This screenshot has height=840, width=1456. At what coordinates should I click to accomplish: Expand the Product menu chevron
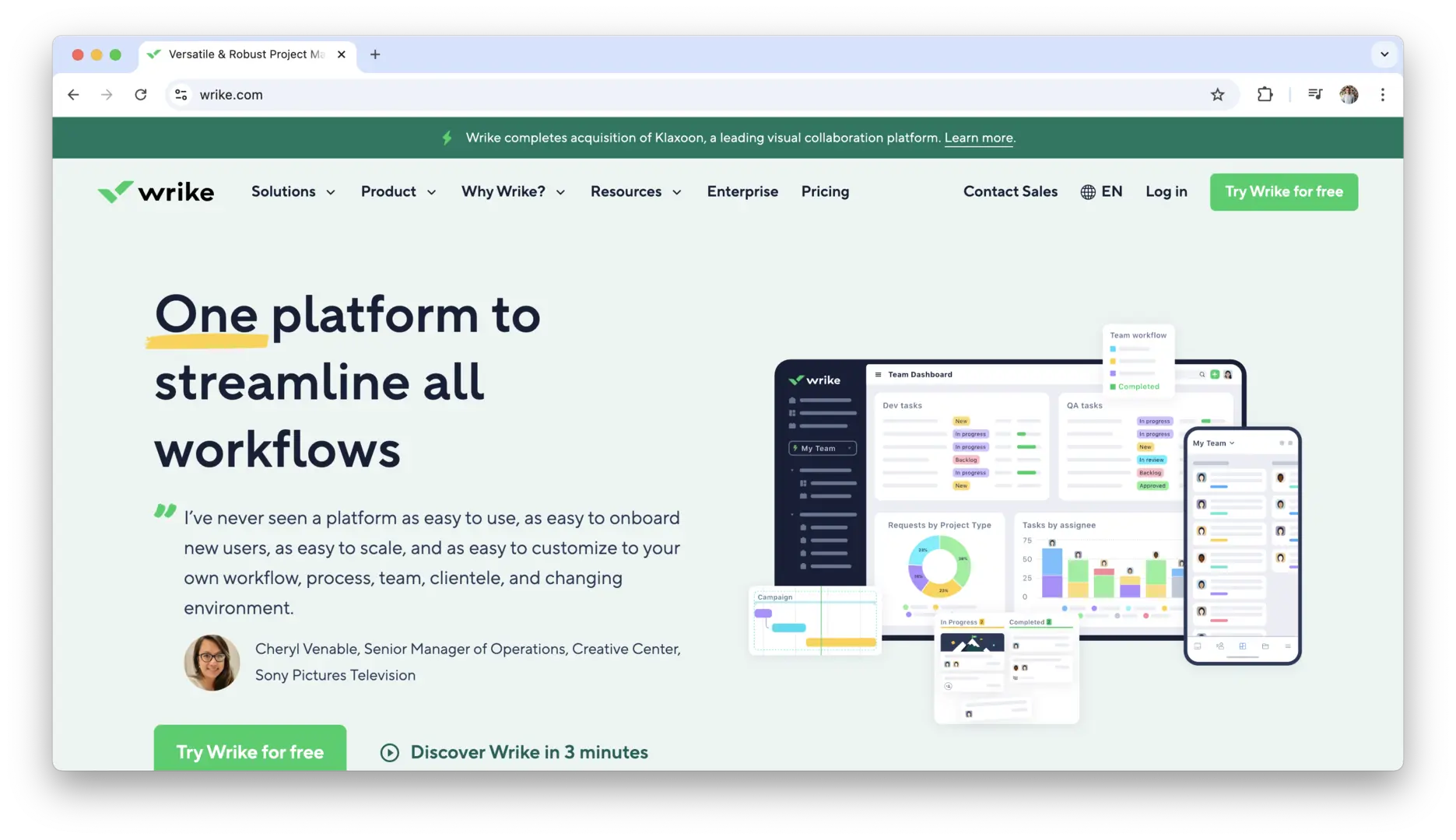point(432,193)
